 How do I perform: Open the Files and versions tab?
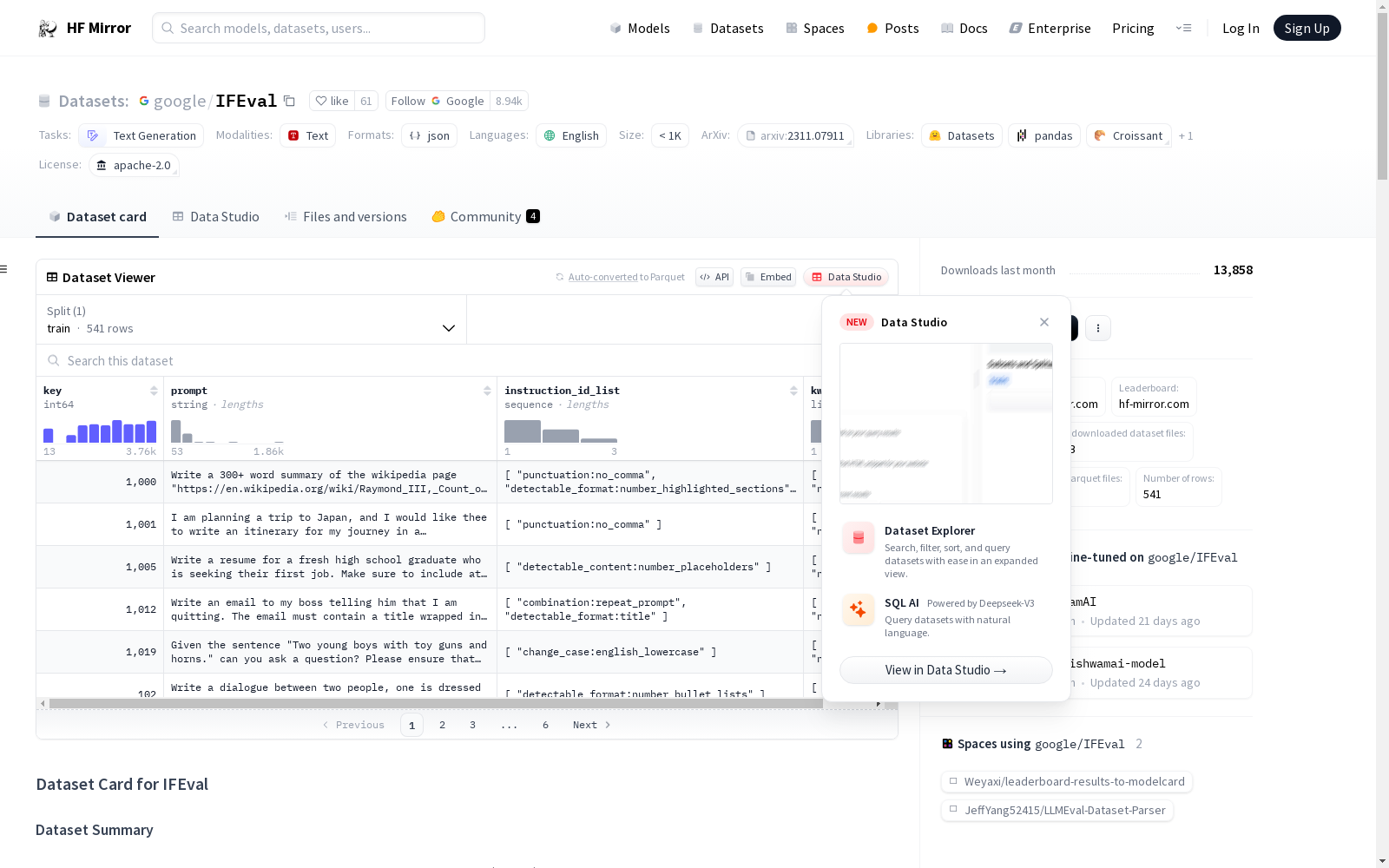(x=346, y=217)
